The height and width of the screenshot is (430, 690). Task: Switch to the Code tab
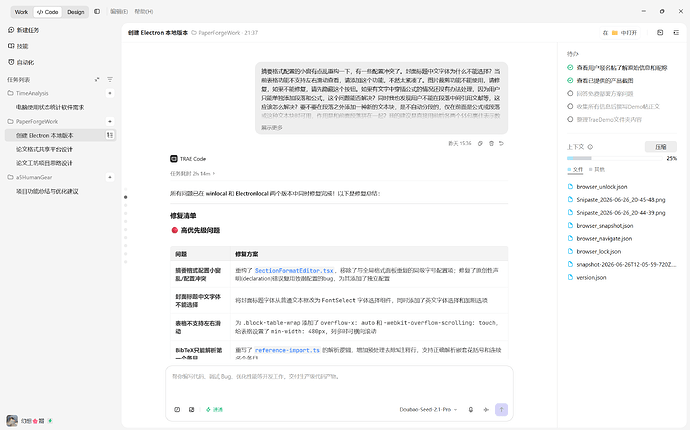point(48,12)
